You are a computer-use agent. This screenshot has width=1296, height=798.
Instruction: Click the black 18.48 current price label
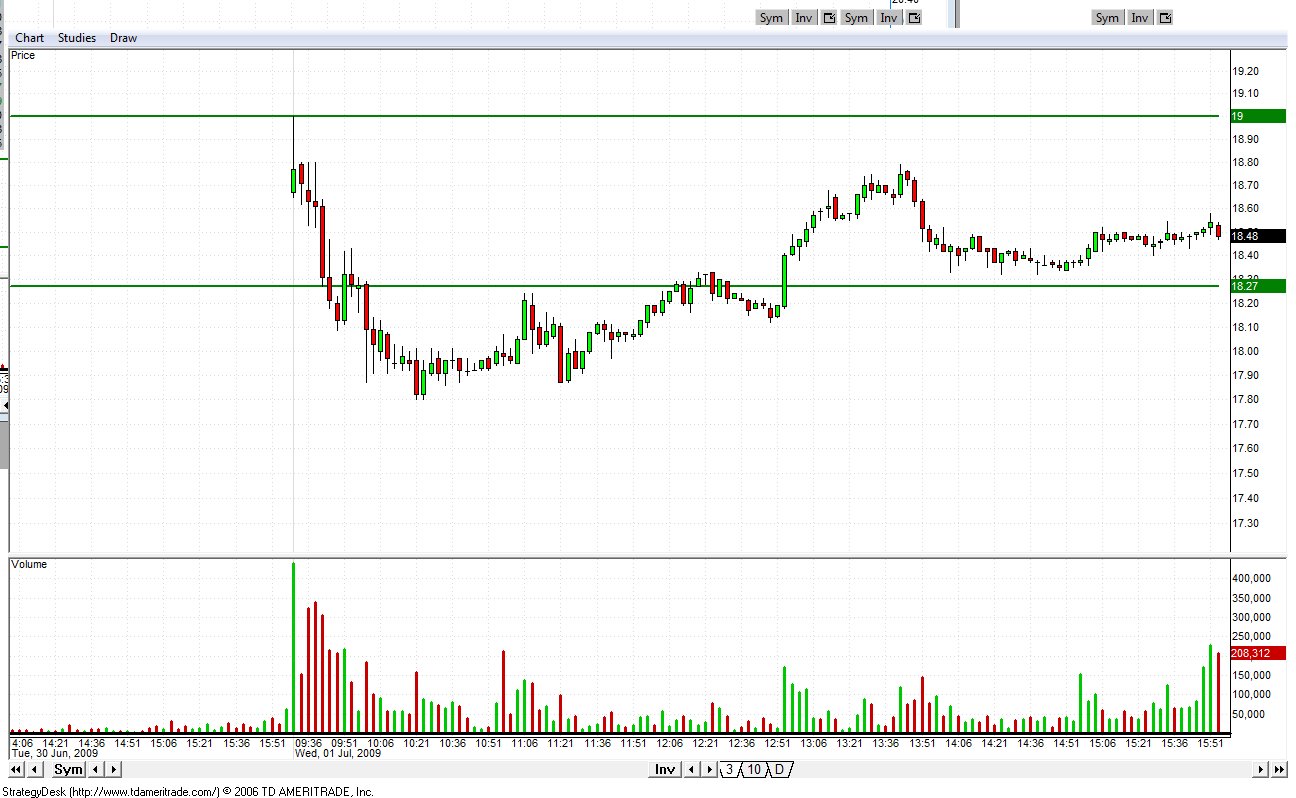pos(1257,236)
